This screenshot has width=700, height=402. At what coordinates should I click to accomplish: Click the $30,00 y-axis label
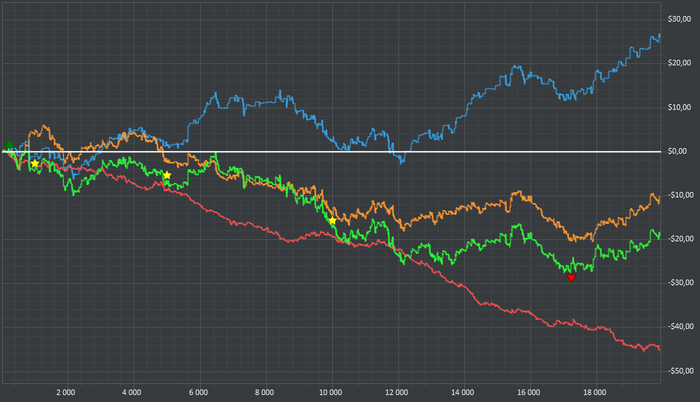pyautogui.click(x=679, y=19)
